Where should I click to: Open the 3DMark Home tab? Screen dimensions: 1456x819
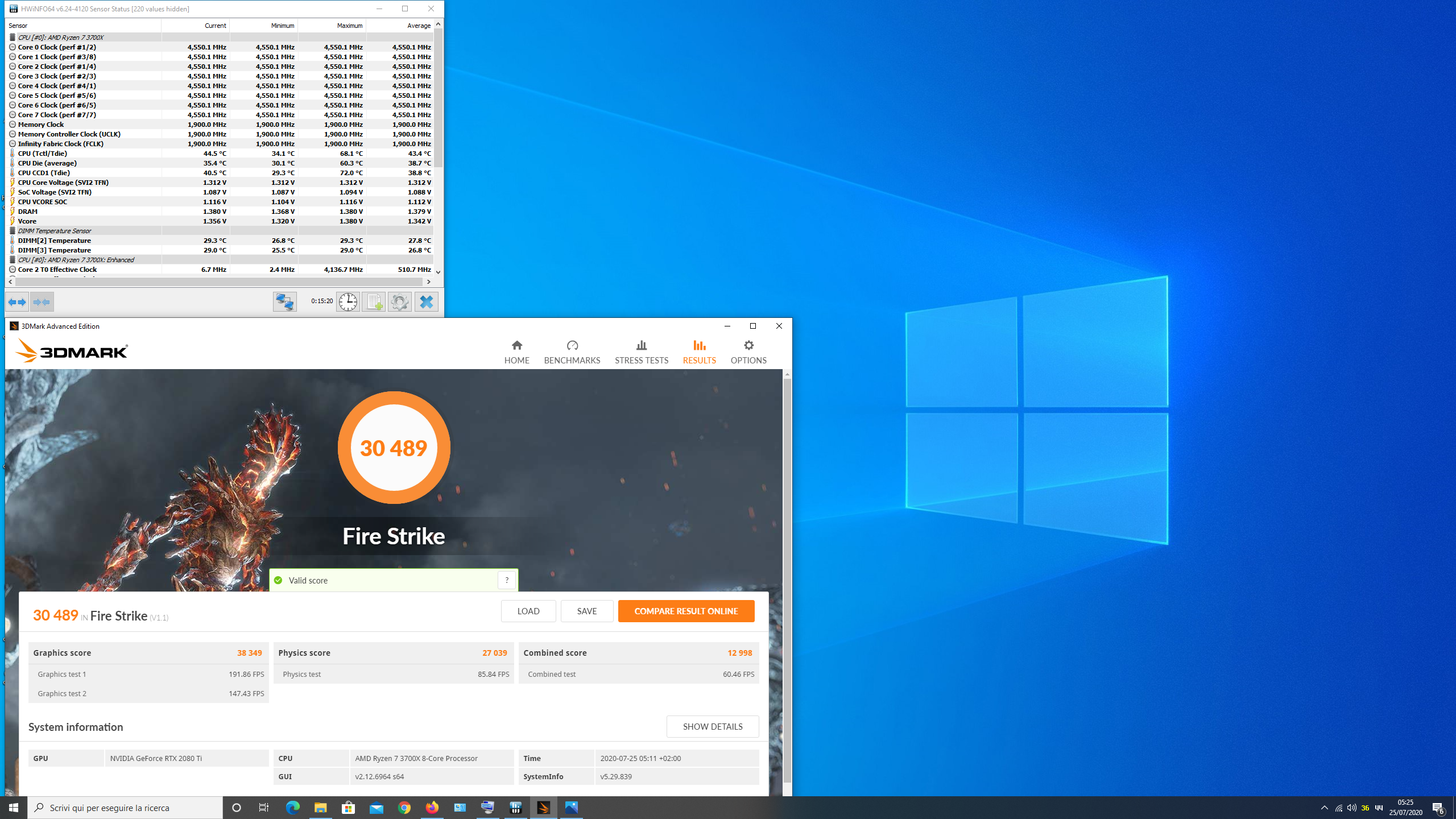coord(516,351)
